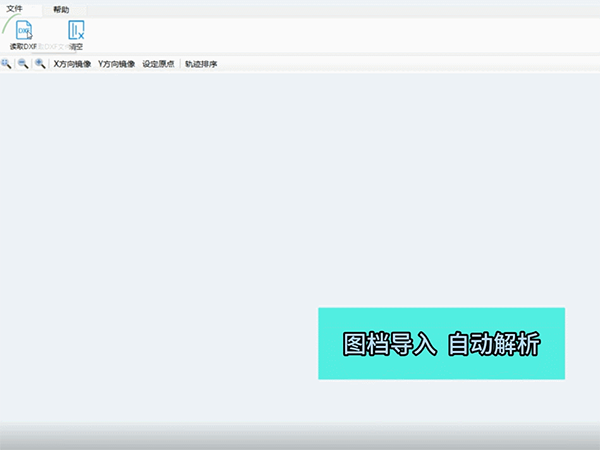Click the 清空 text label
The height and width of the screenshot is (450, 600).
76,46
